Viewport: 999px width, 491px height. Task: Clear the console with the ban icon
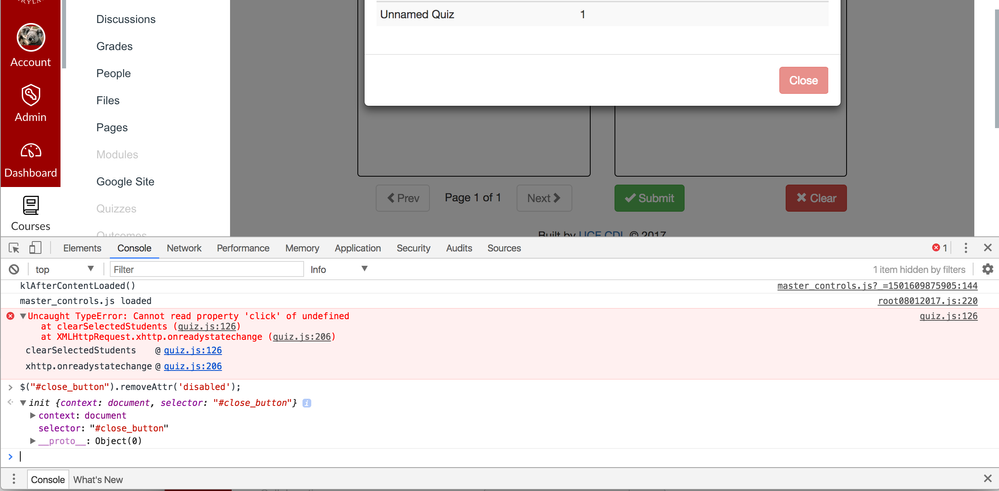[x=14, y=270]
